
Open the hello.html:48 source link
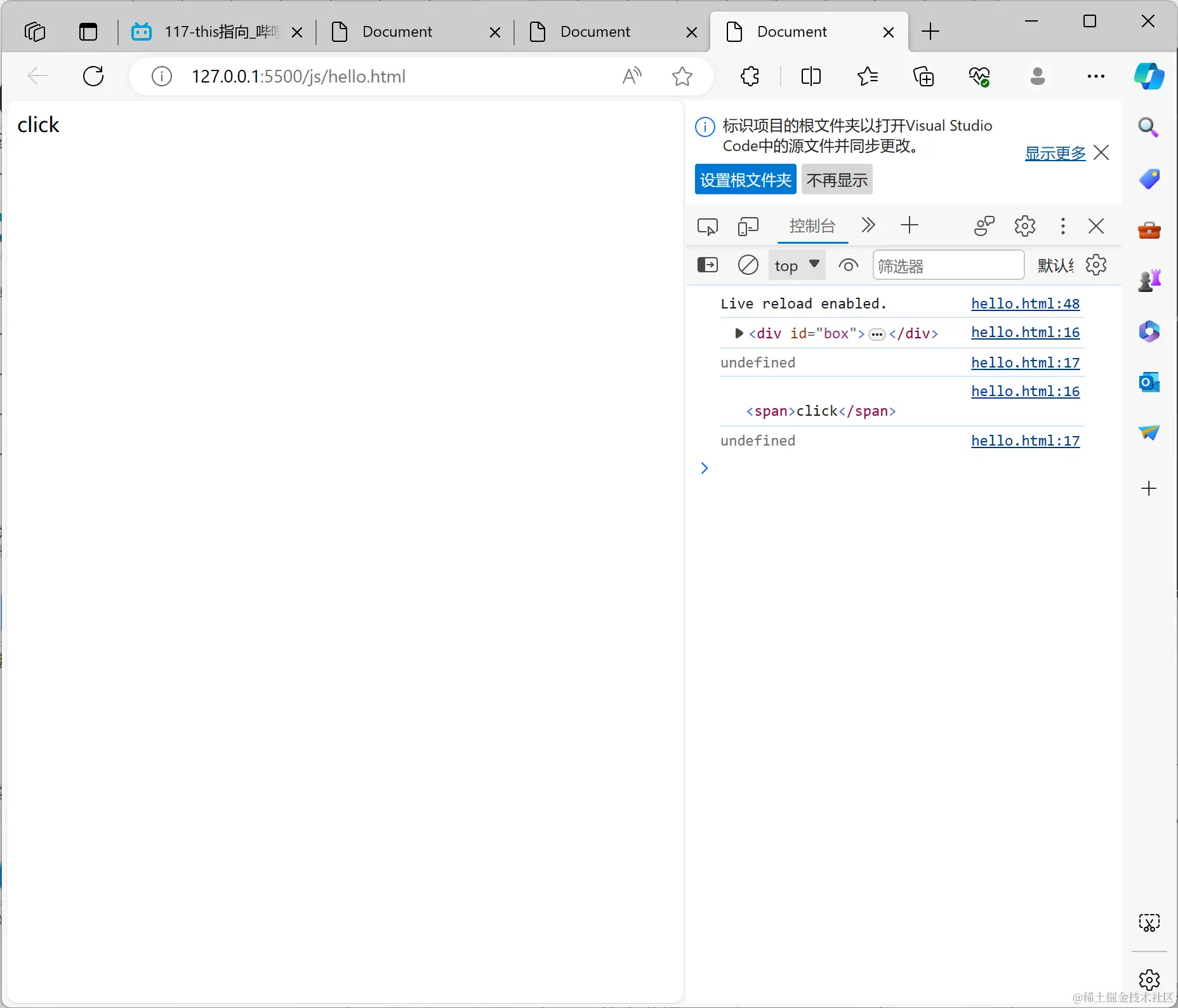pos(1026,303)
